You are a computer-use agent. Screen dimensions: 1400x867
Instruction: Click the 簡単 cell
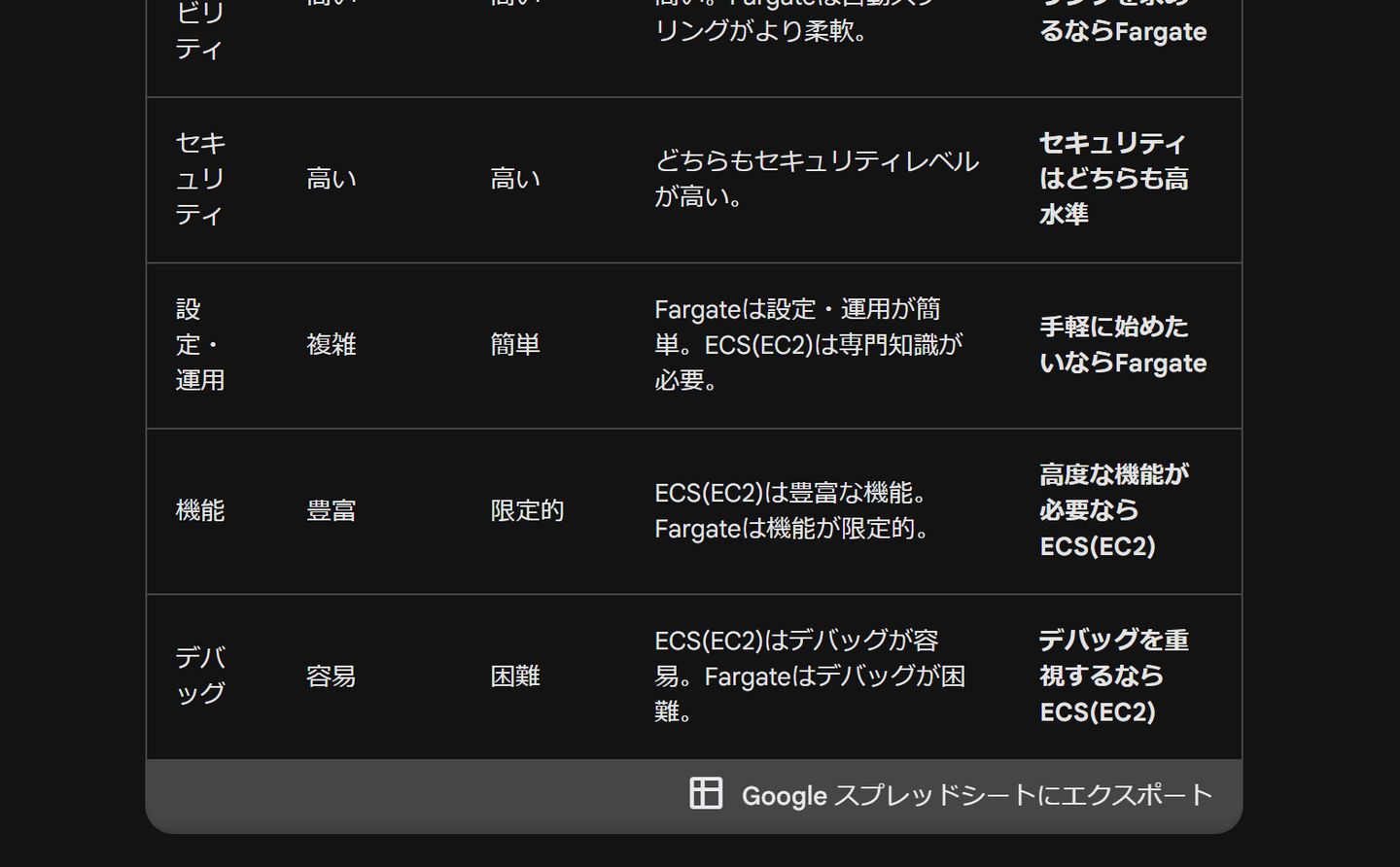coord(515,345)
